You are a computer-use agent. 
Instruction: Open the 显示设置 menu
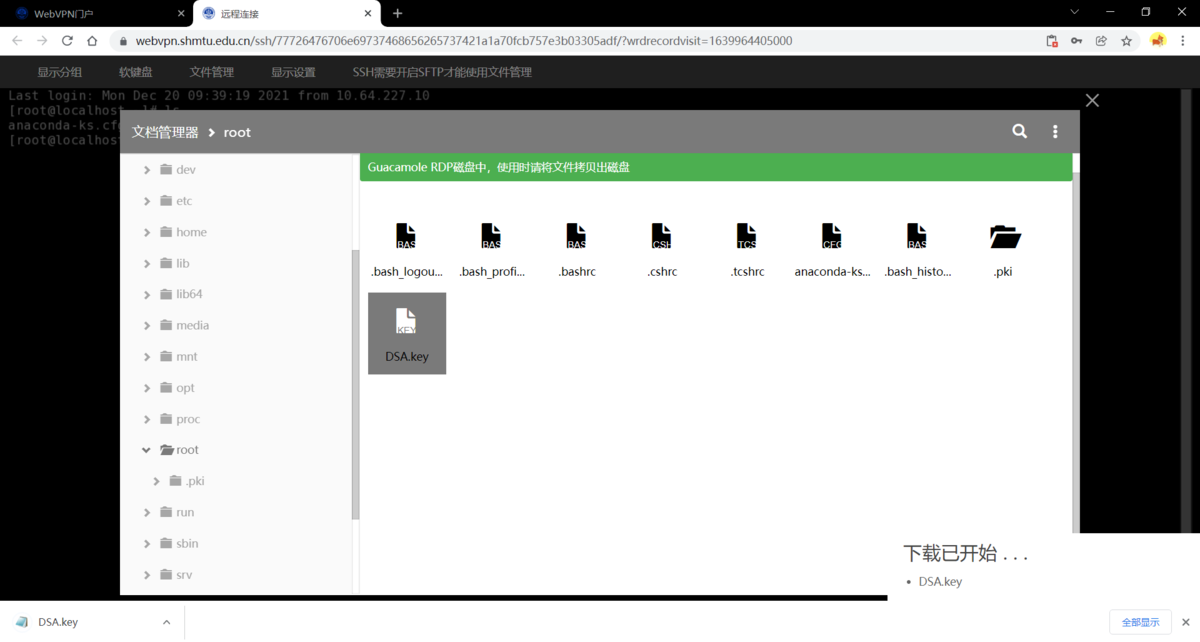[x=293, y=72]
